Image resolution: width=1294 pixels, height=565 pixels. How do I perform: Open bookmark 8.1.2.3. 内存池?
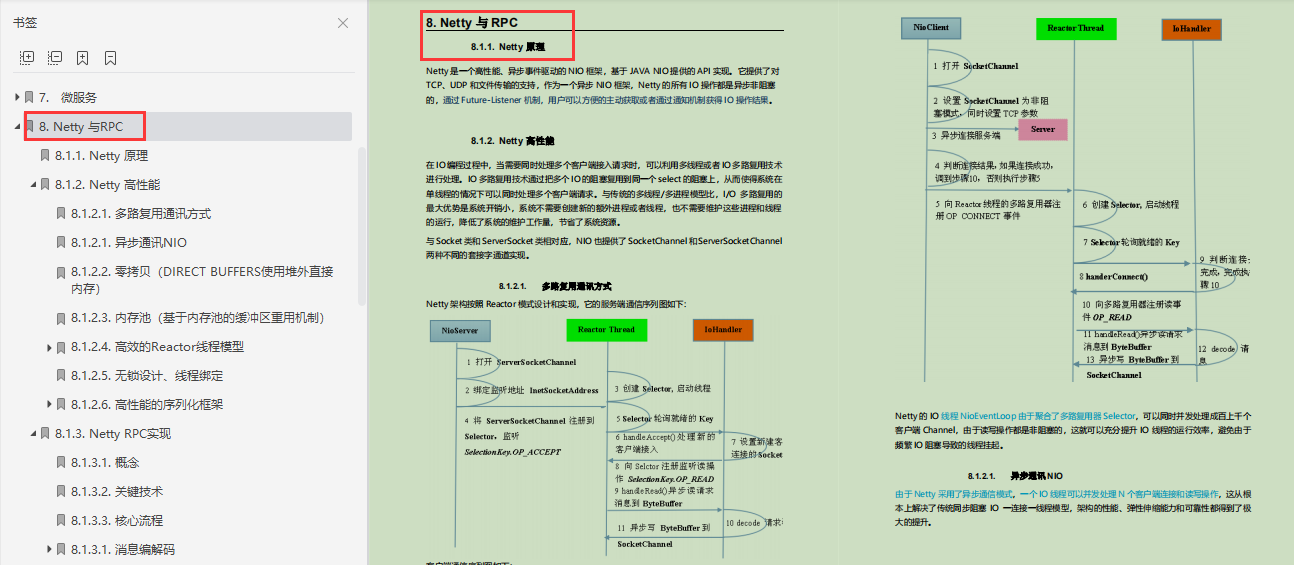[x=198, y=318]
